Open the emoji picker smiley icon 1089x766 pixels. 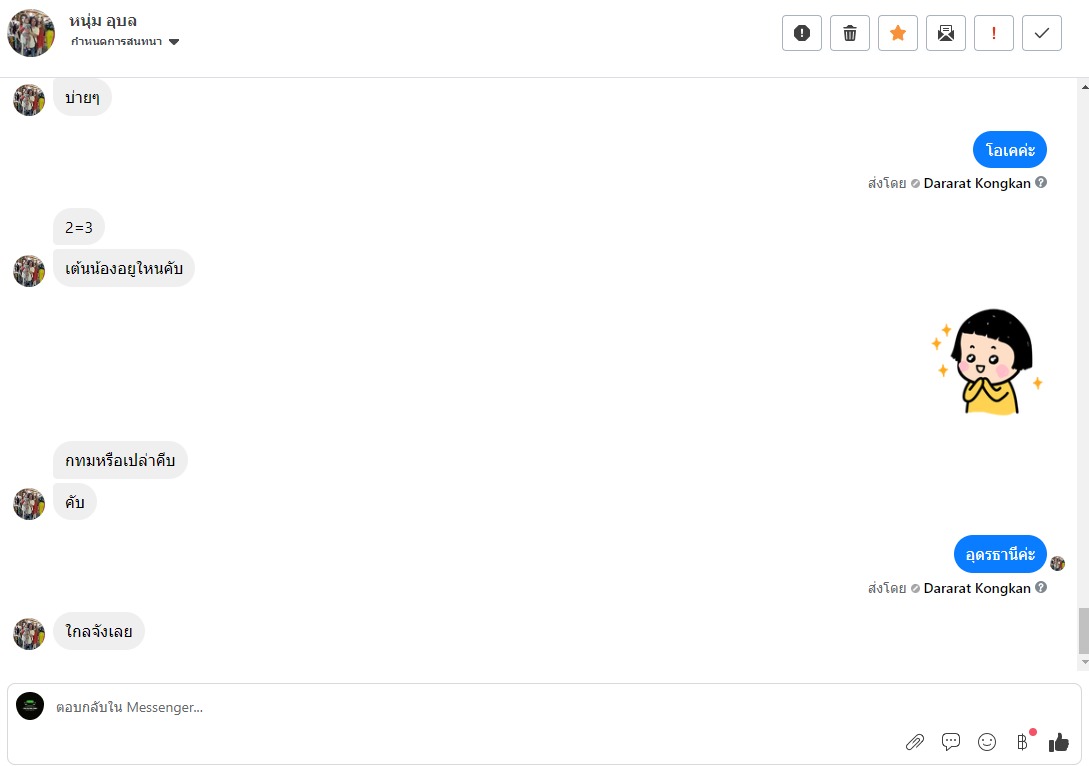[987, 742]
